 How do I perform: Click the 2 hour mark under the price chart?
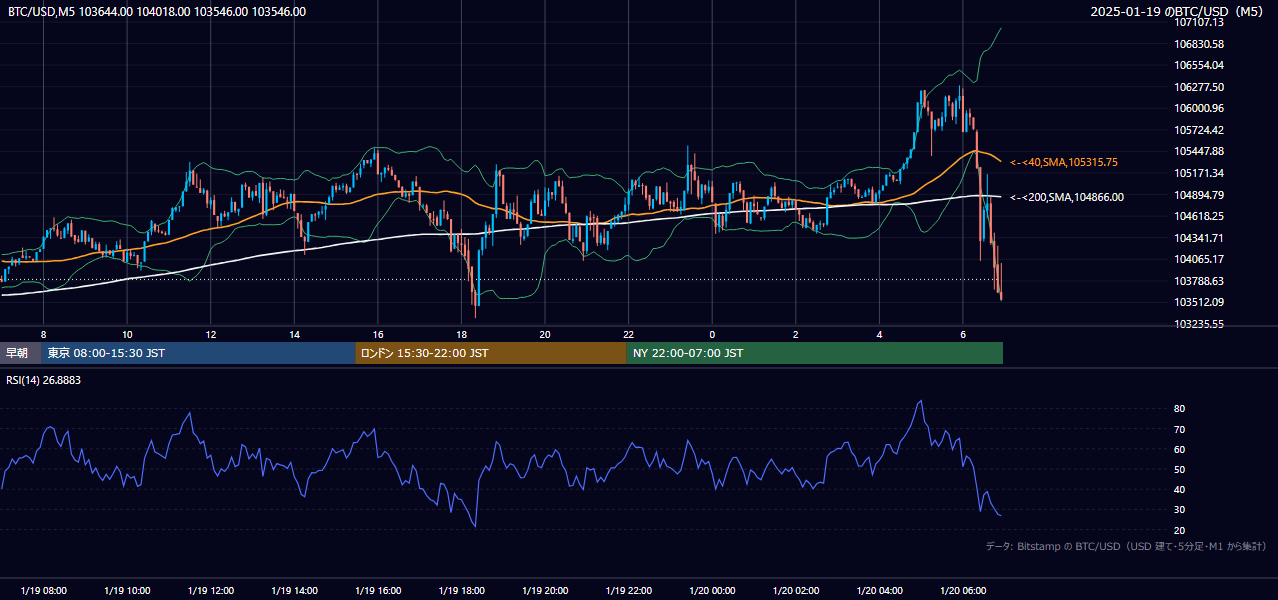[796, 334]
